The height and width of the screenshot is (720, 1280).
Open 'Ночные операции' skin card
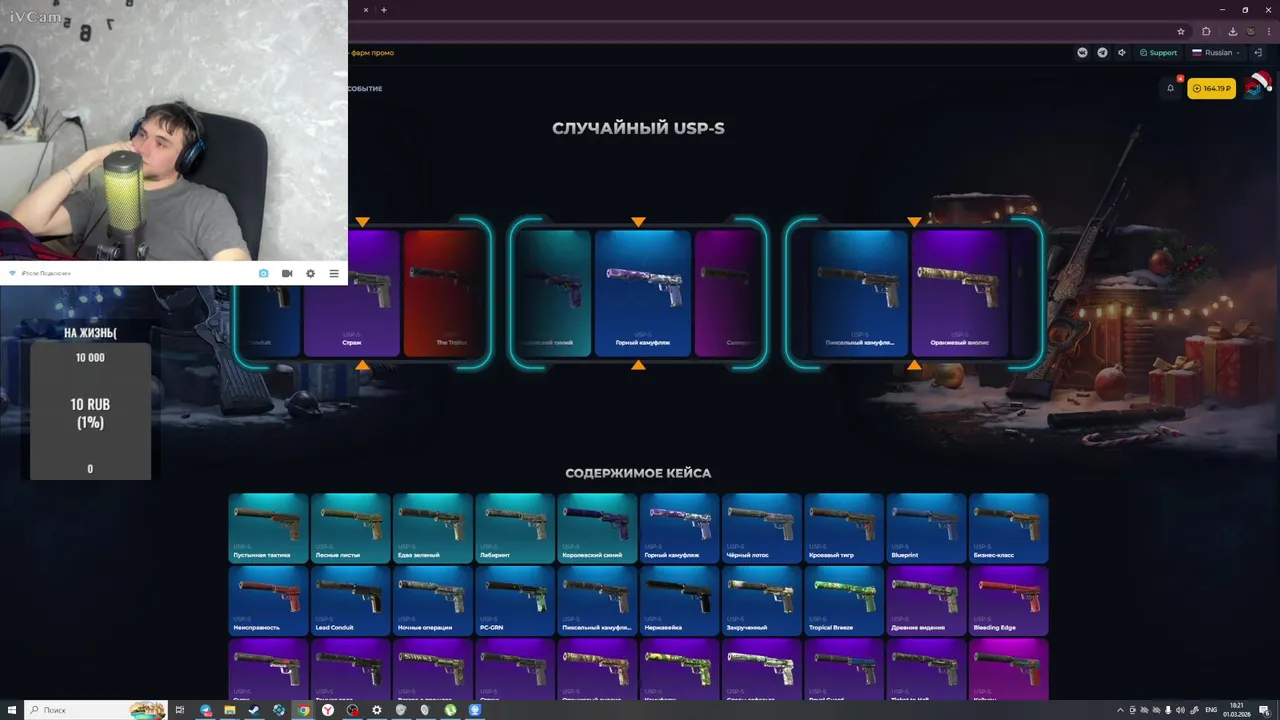coord(432,601)
